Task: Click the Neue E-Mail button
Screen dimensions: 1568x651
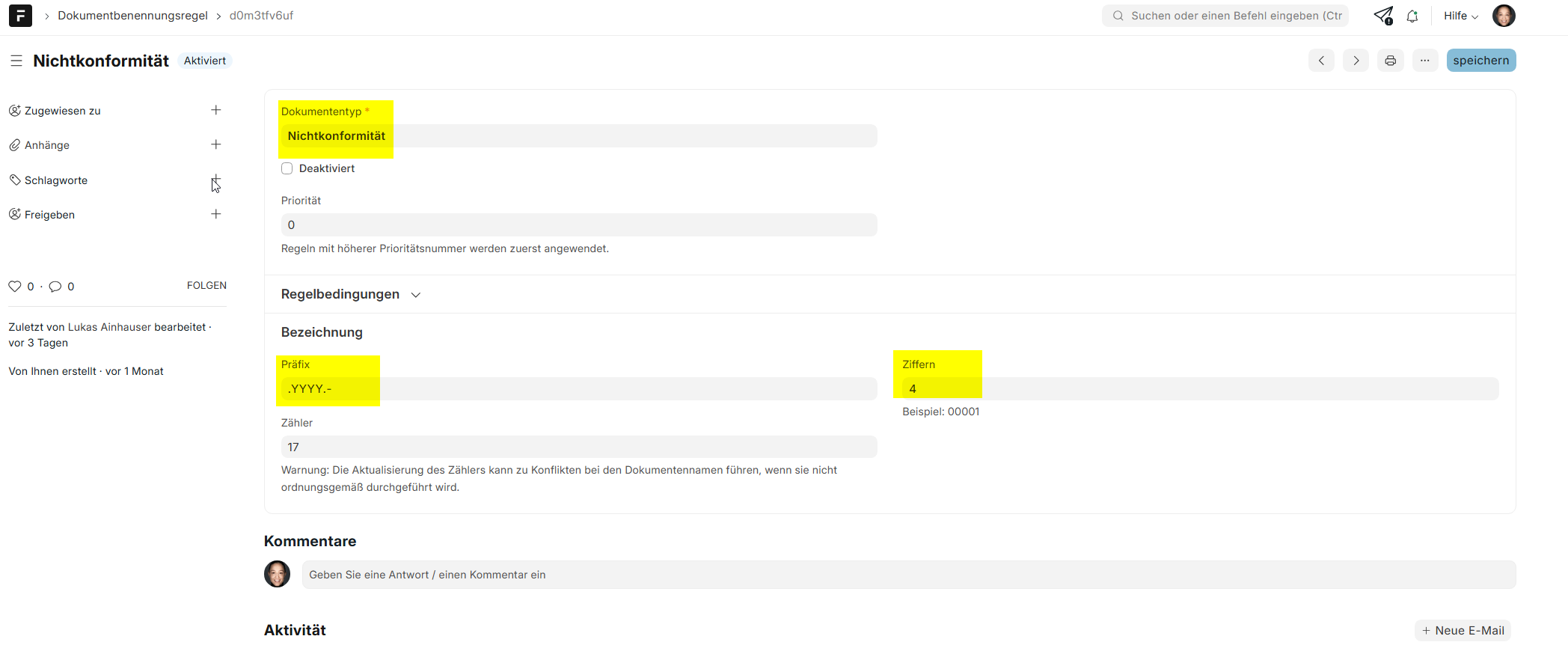Action: coord(1463,630)
